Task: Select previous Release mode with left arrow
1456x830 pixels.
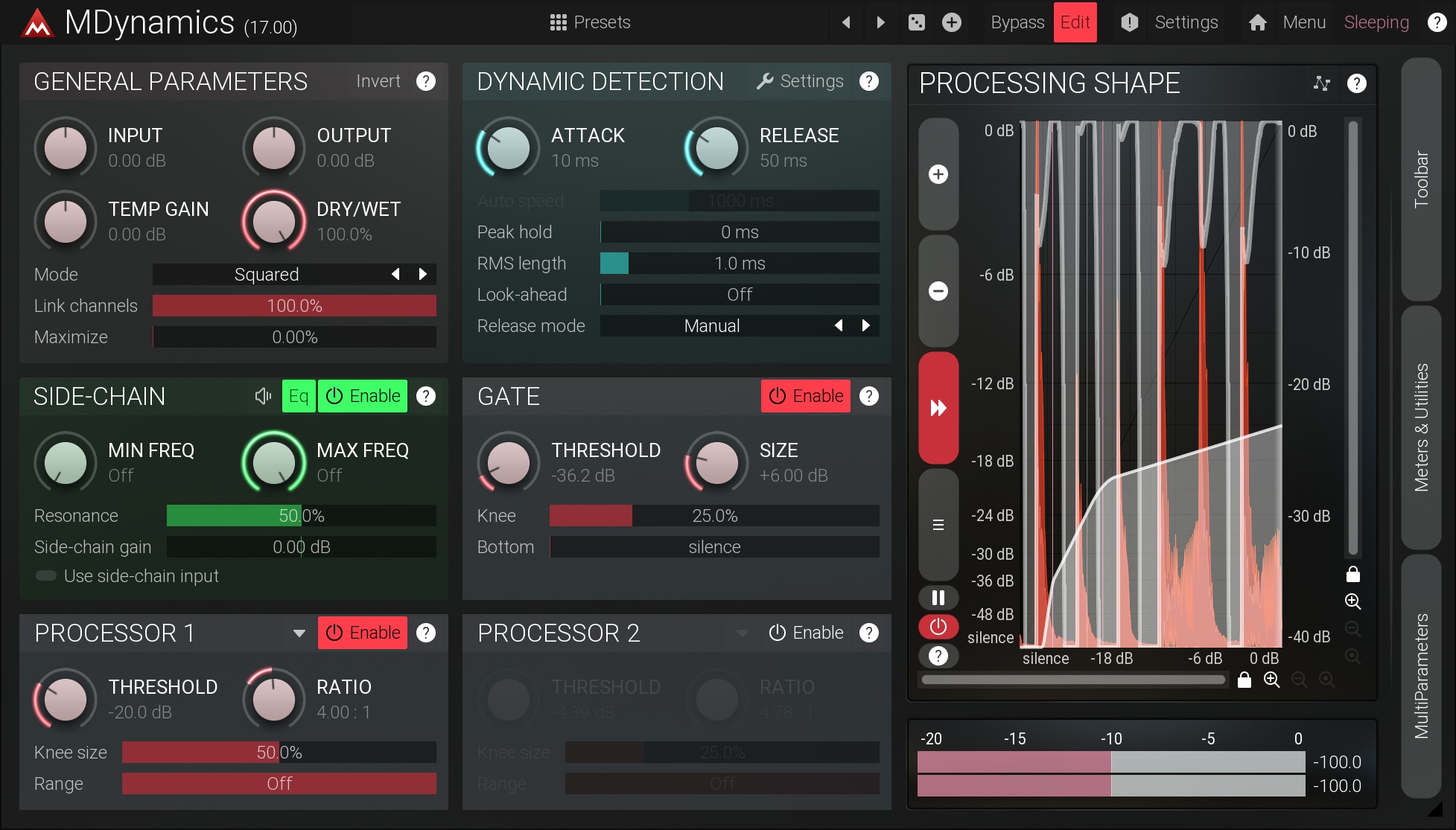Action: (839, 325)
